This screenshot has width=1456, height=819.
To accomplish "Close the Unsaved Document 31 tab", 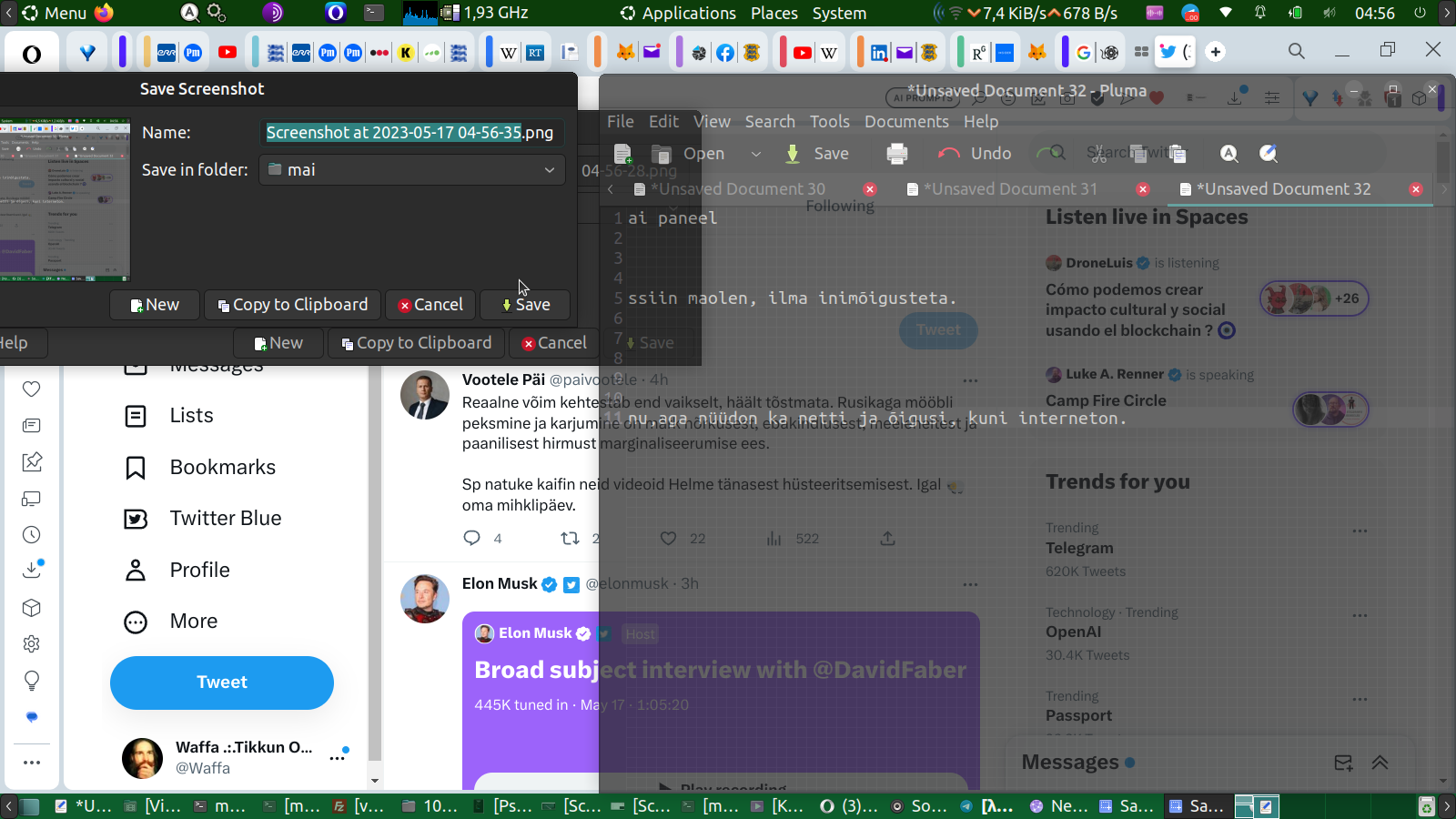I will coord(1143,189).
